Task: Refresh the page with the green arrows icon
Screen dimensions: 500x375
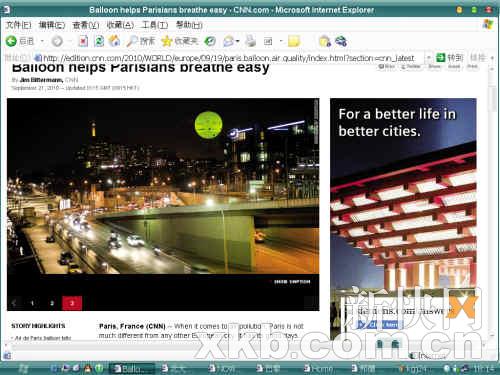Action: pos(99,41)
